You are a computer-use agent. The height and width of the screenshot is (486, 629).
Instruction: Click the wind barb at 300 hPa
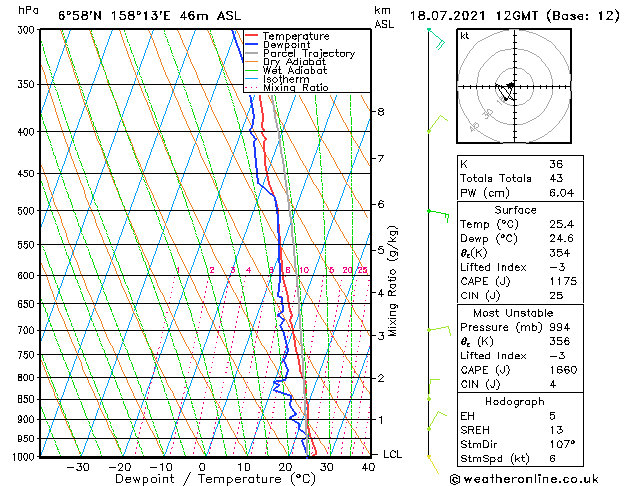pyautogui.click(x=436, y=39)
